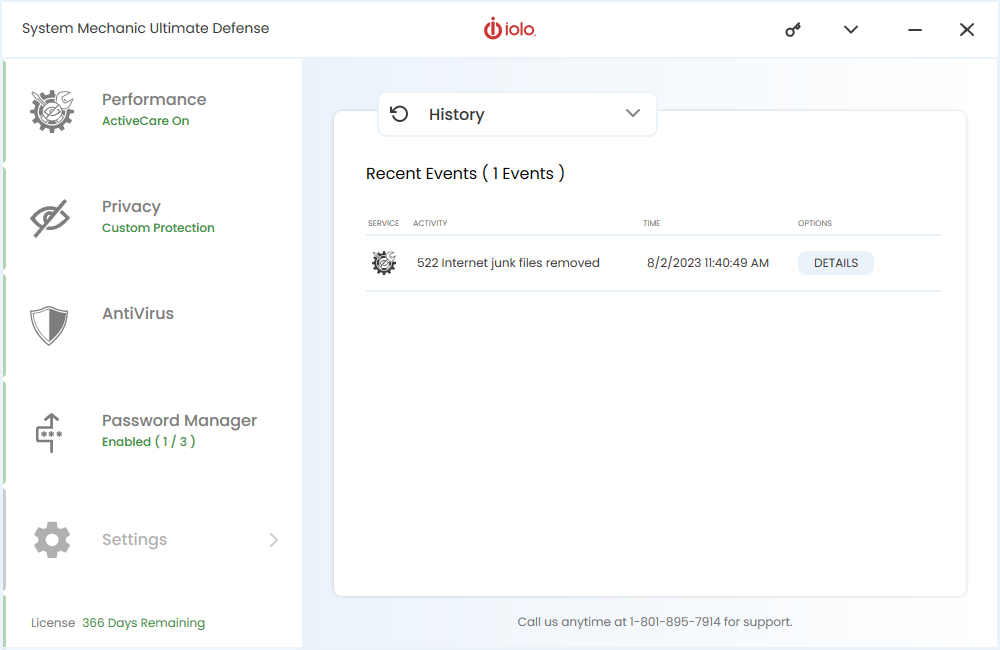Open the AntiVirus shield icon
The width and height of the screenshot is (1000, 650).
(x=49, y=325)
